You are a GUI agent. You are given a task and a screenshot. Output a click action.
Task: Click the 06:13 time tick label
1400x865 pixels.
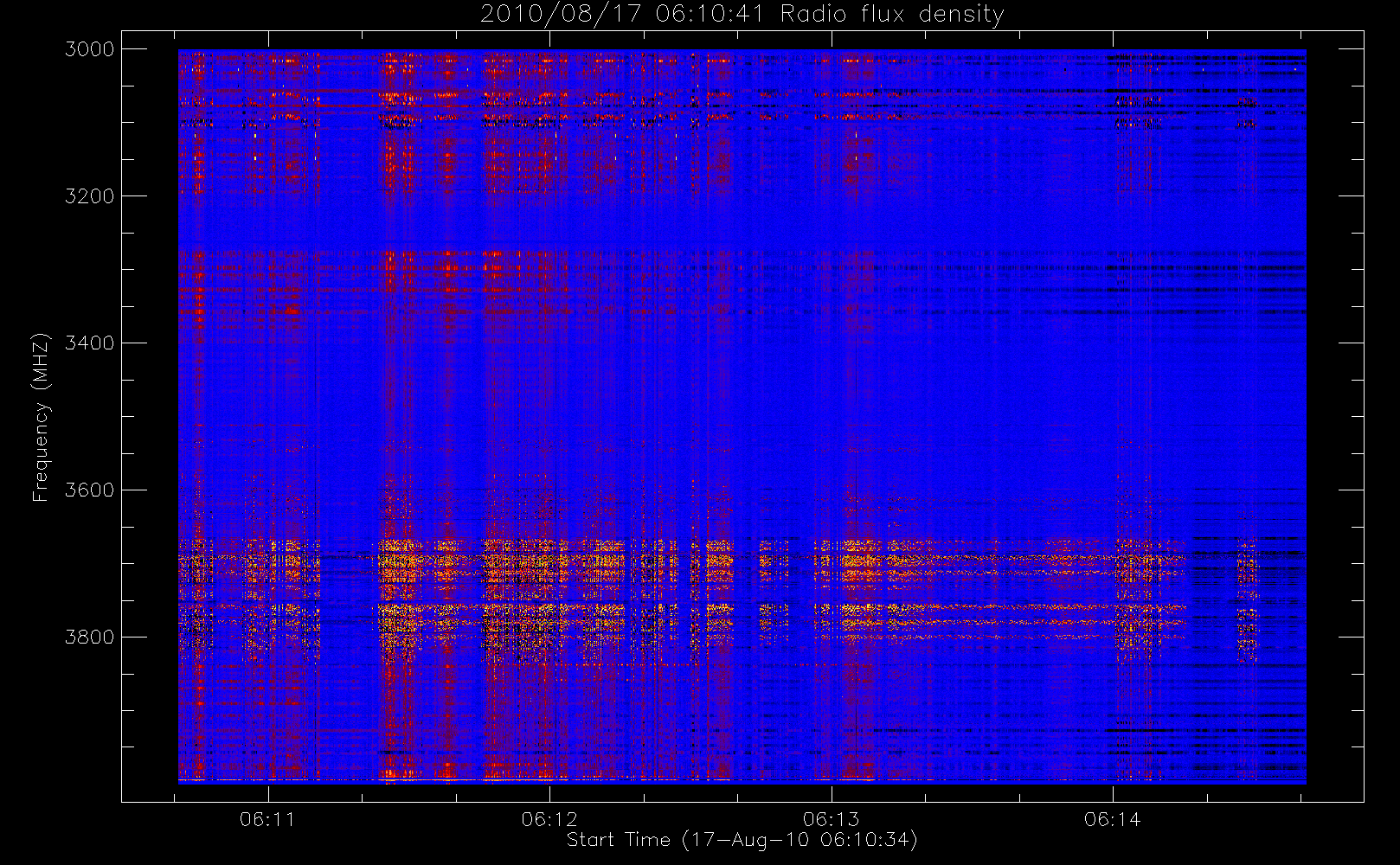point(832,819)
